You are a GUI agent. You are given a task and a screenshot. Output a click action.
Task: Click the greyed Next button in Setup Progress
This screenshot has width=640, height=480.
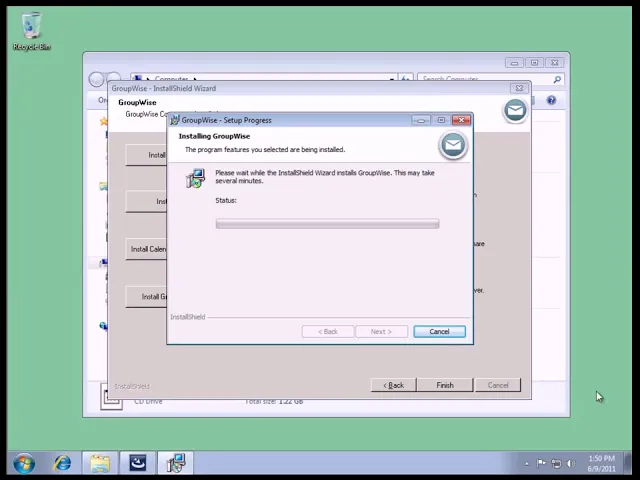pos(381,331)
